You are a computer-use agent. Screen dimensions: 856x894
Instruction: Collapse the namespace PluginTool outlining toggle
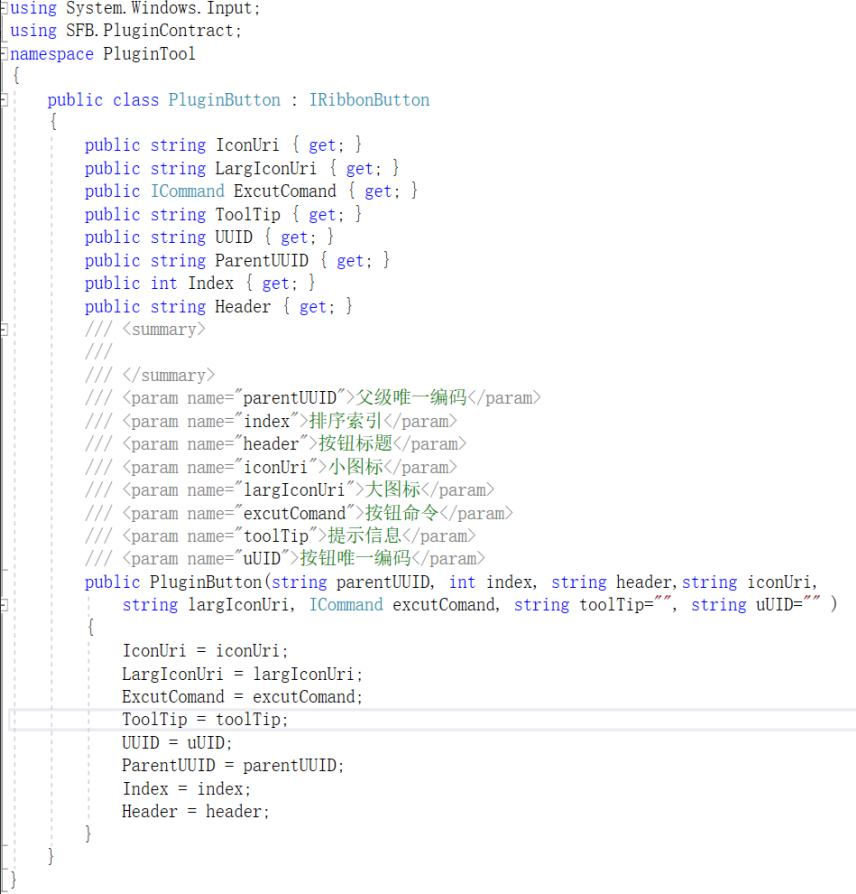[x=3, y=54]
